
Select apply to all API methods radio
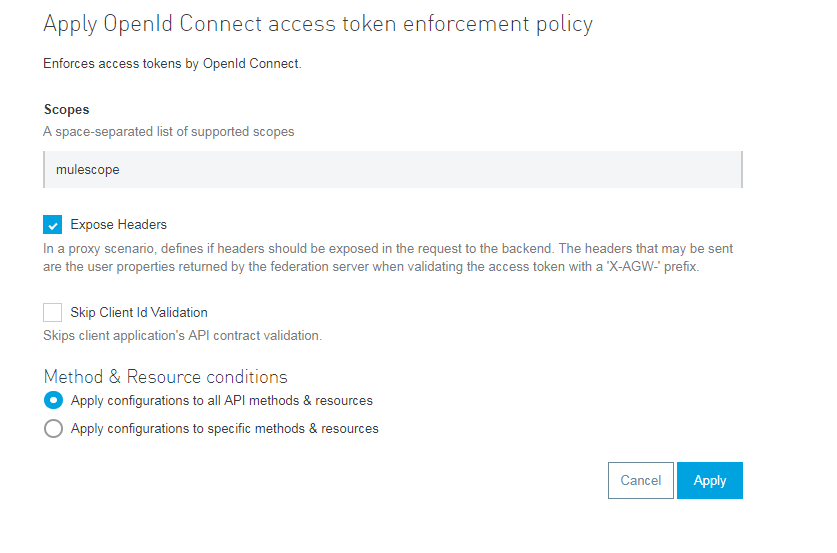53,401
